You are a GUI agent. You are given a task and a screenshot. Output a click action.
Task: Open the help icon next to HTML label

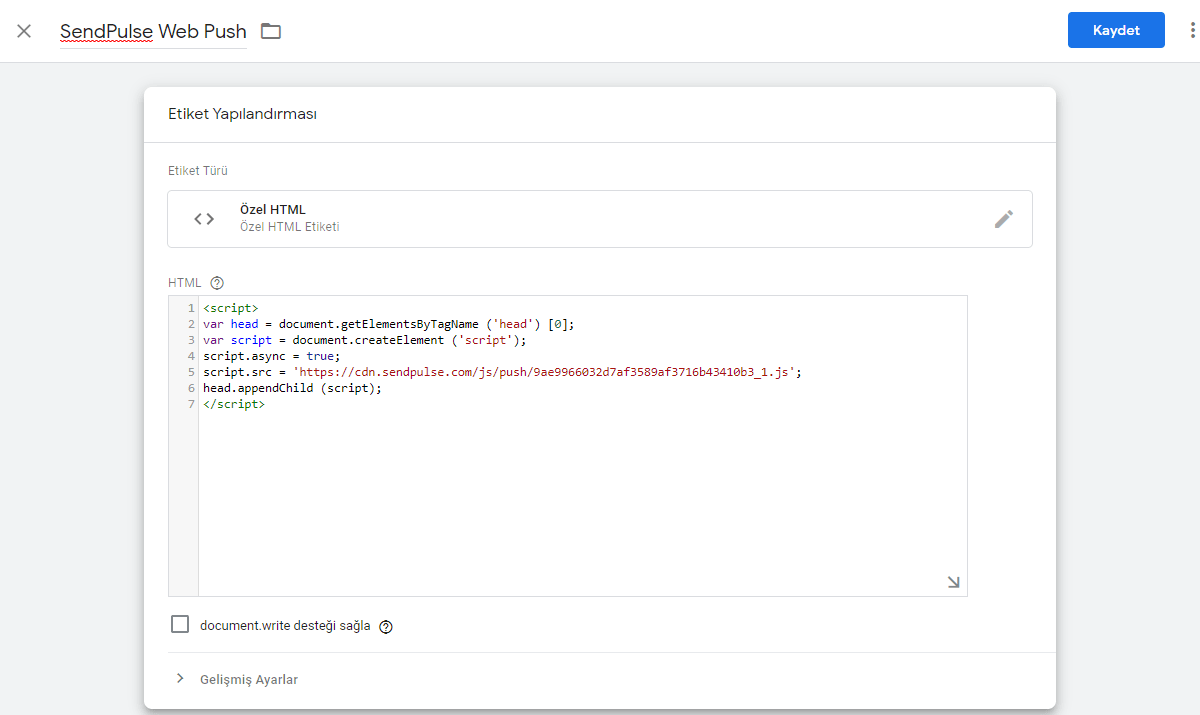(x=217, y=283)
